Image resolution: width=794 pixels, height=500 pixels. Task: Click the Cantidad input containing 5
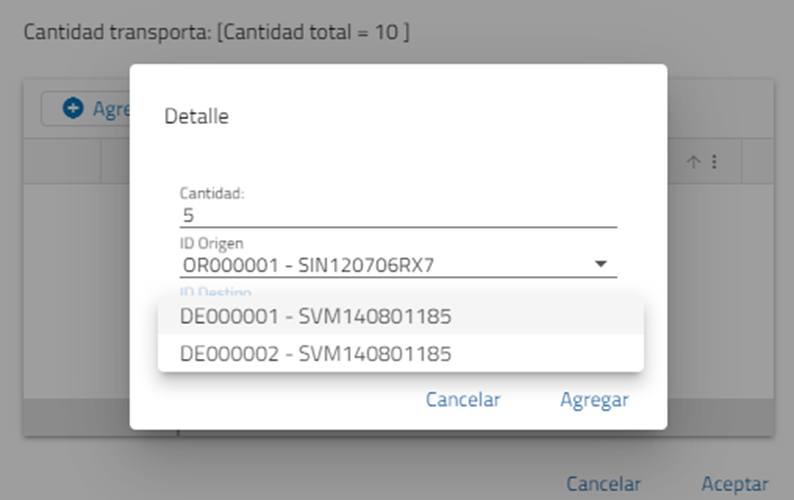click(x=397, y=215)
